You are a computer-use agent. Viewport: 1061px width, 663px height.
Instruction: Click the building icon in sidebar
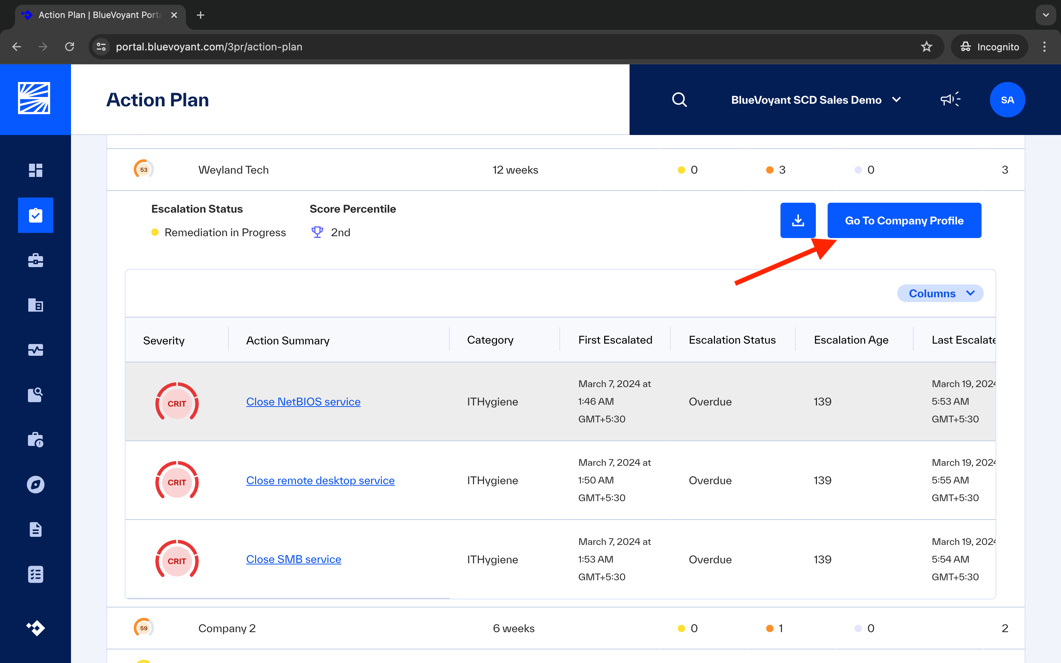[35, 305]
